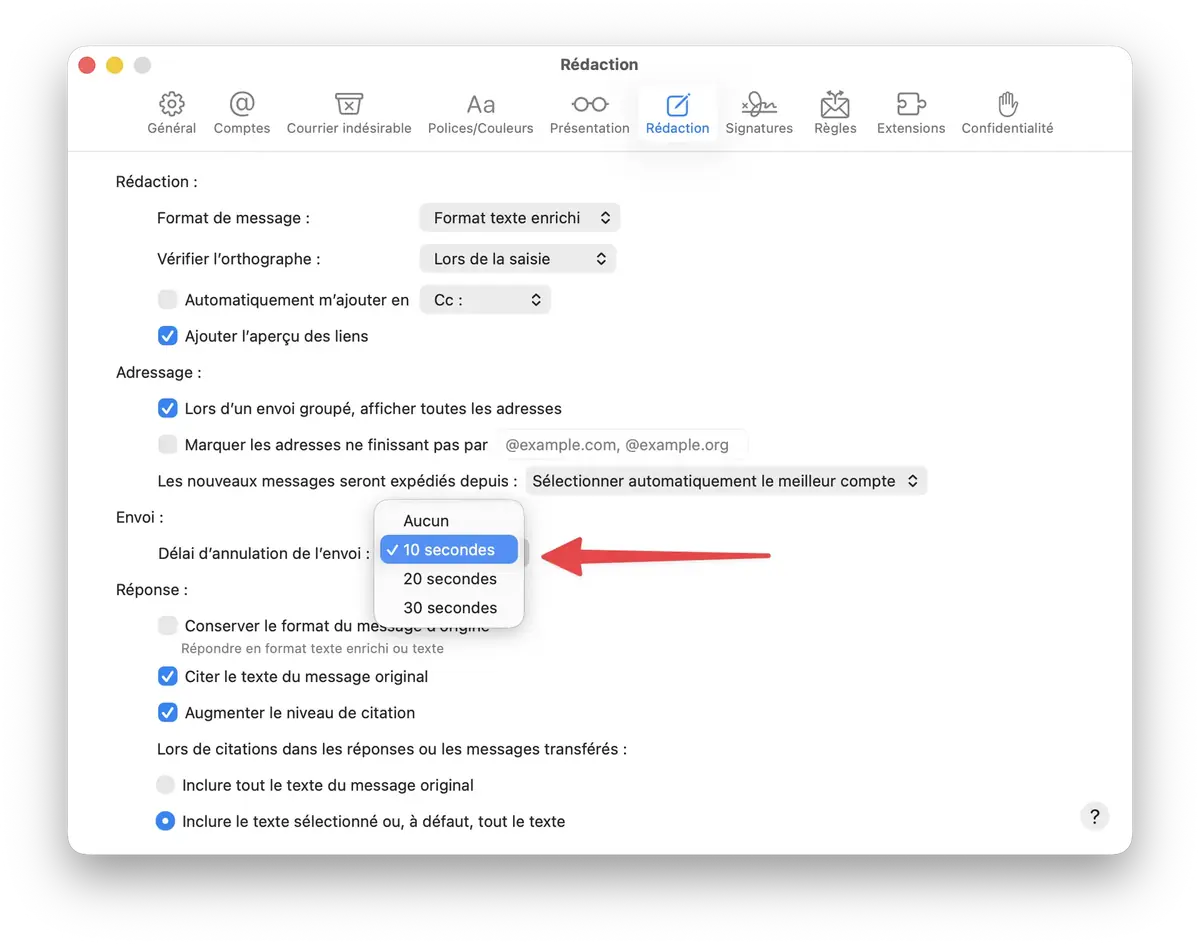Screen dimensions: 1200x944
Task: Open the Format de message dropdown
Action: click(x=519, y=217)
